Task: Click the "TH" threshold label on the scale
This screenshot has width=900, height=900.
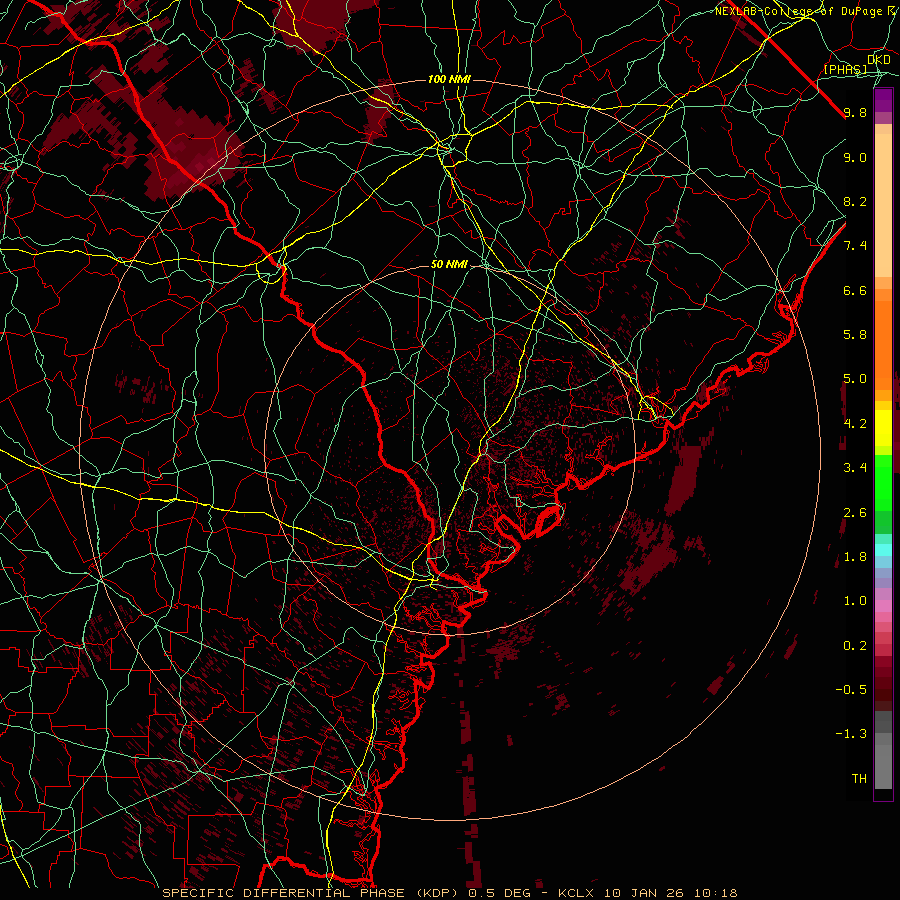Action: click(859, 779)
